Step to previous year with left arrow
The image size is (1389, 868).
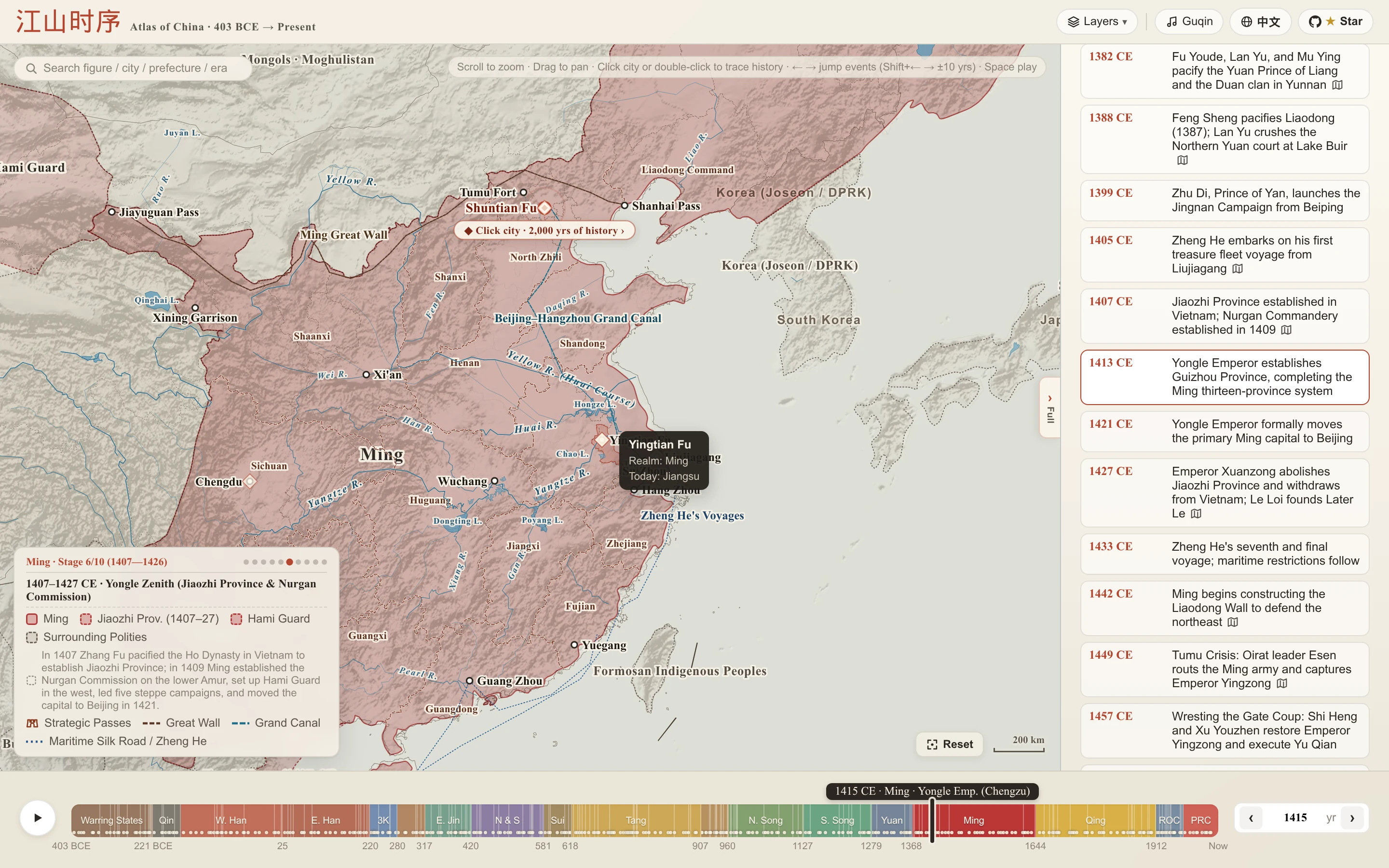(1251, 818)
